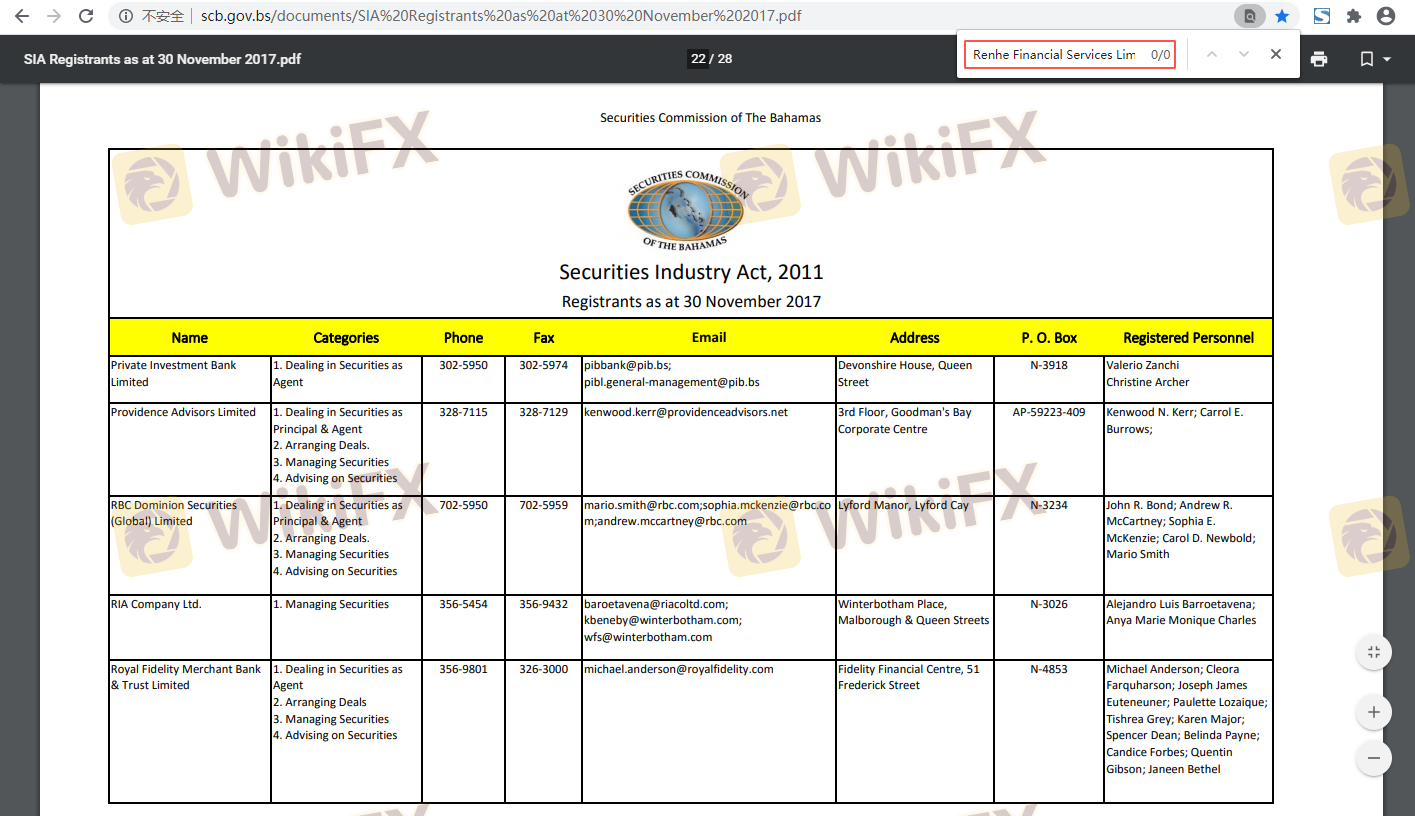
Task: Zoom in with the plus button
Action: (x=1374, y=712)
